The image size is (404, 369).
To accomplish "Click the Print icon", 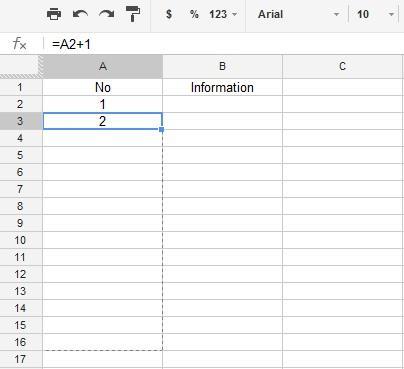I will click(x=54, y=14).
